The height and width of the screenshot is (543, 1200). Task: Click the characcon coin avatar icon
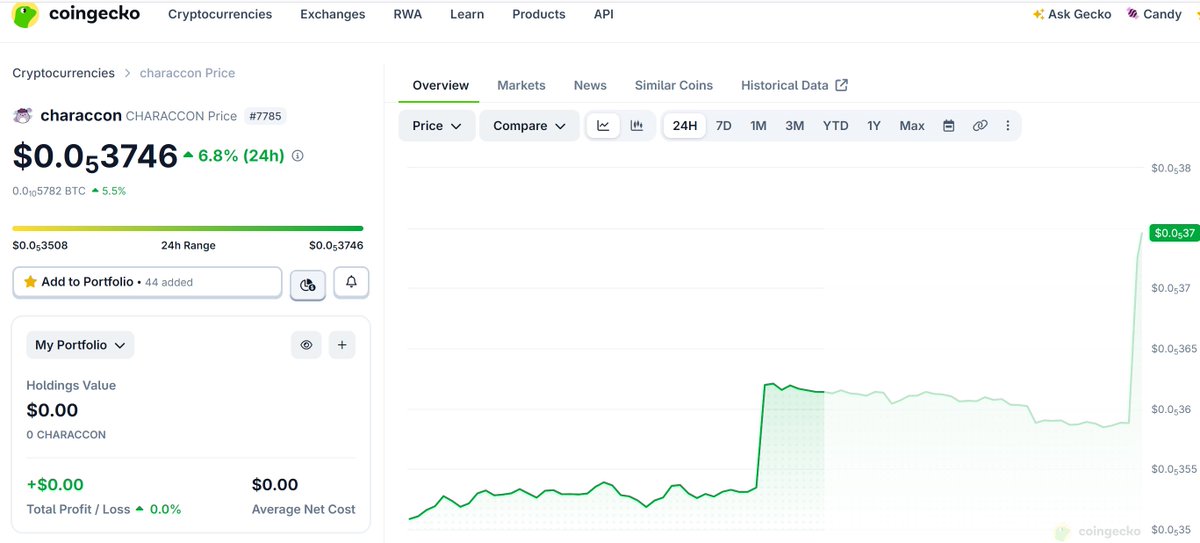point(23,116)
